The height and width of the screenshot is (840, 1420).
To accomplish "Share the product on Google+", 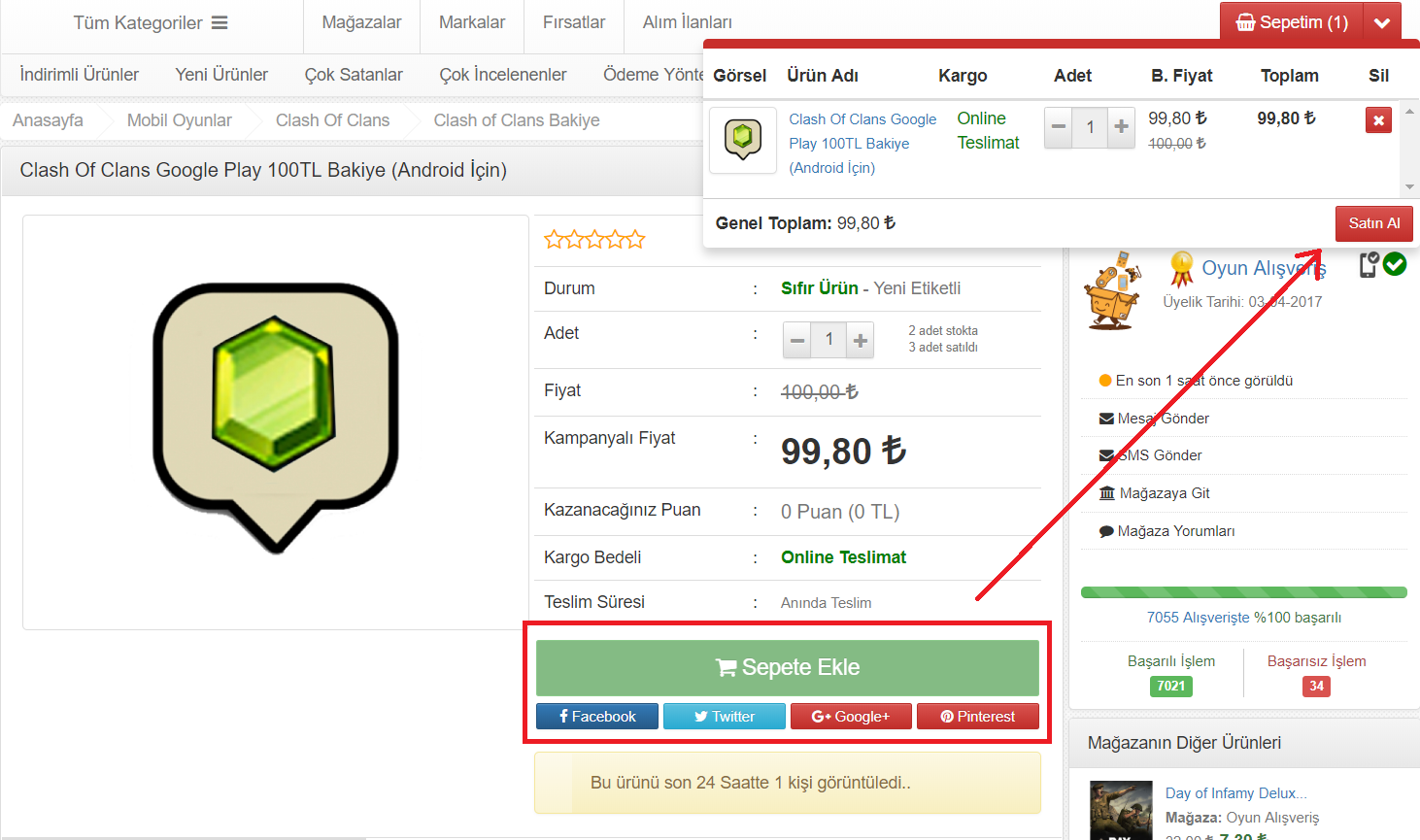I will (851, 717).
